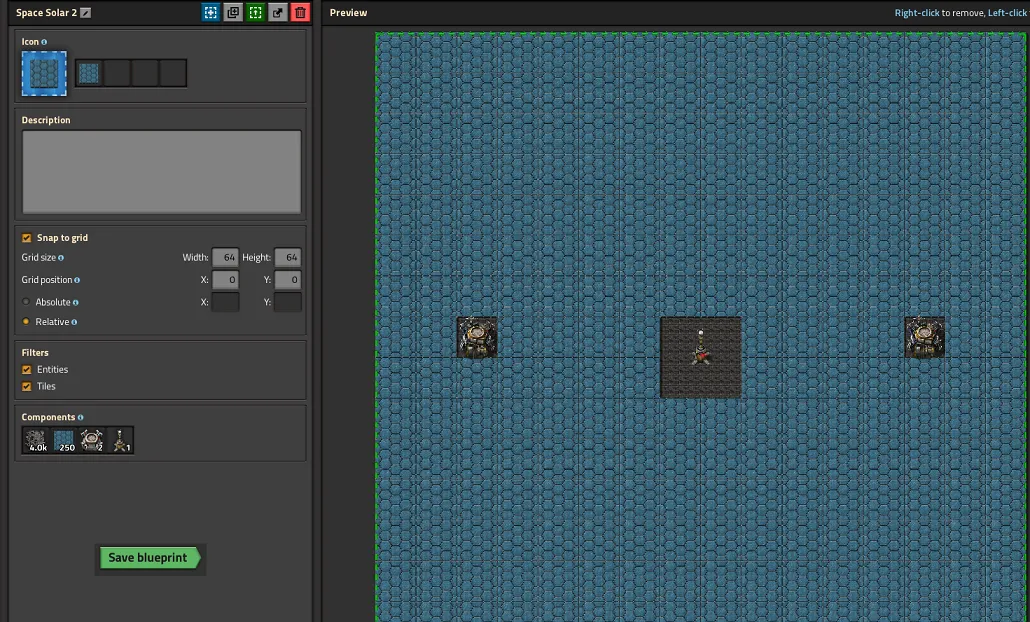This screenshot has height=622, width=1030.
Task: Click the Absolute Y input field
Action: pyautogui.click(x=288, y=302)
